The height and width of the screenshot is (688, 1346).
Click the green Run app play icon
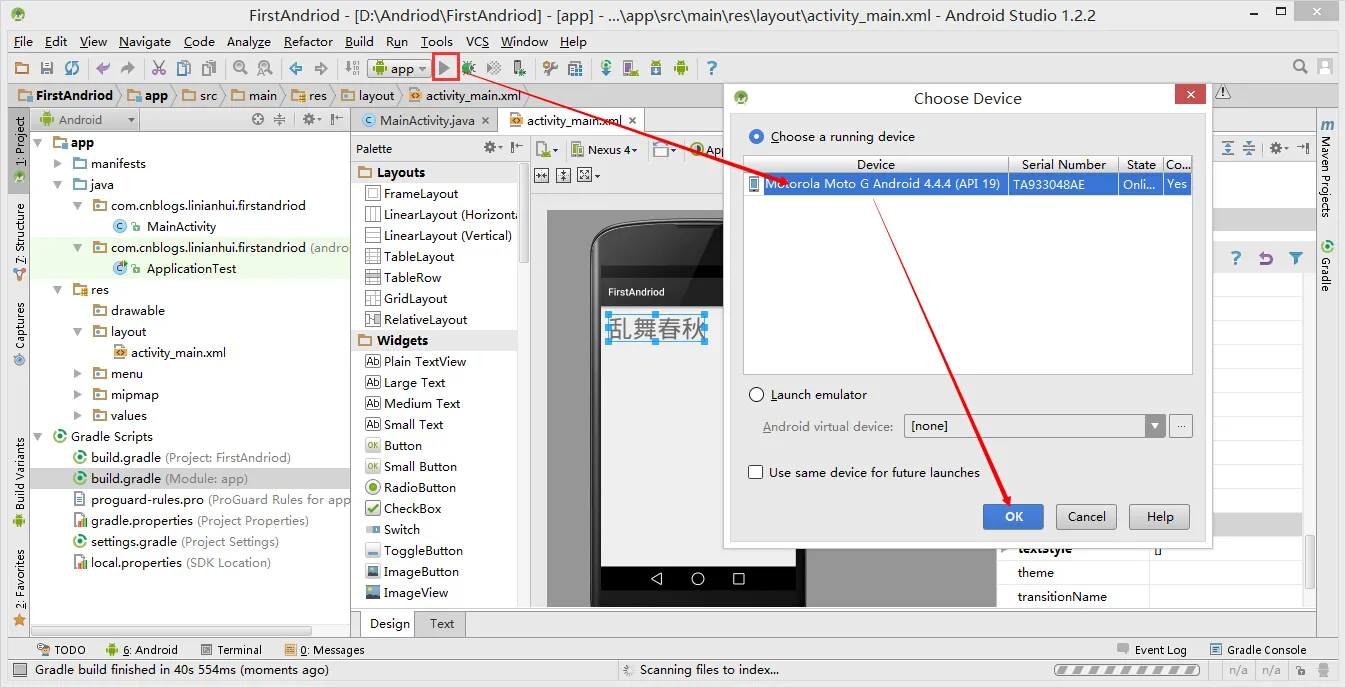[446, 68]
